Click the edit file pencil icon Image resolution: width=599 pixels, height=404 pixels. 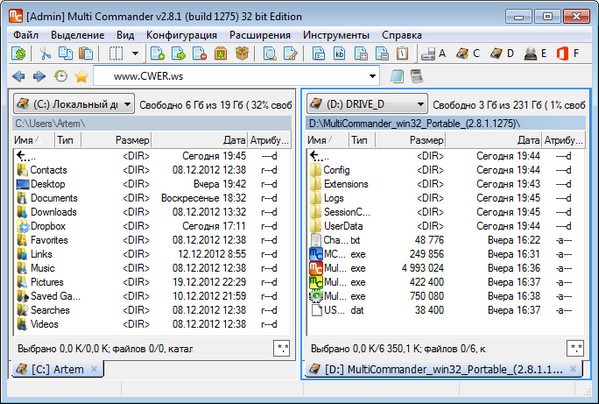click(291, 53)
